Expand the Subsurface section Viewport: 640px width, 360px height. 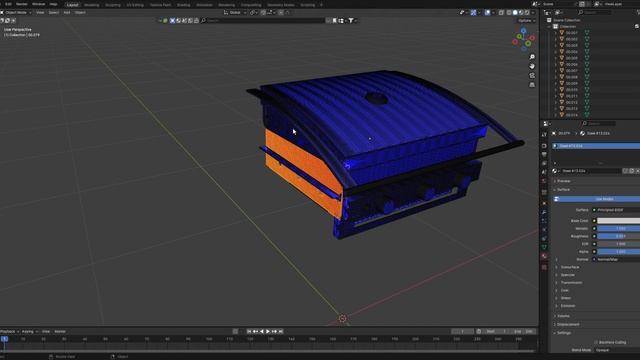click(x=569, y=267)
